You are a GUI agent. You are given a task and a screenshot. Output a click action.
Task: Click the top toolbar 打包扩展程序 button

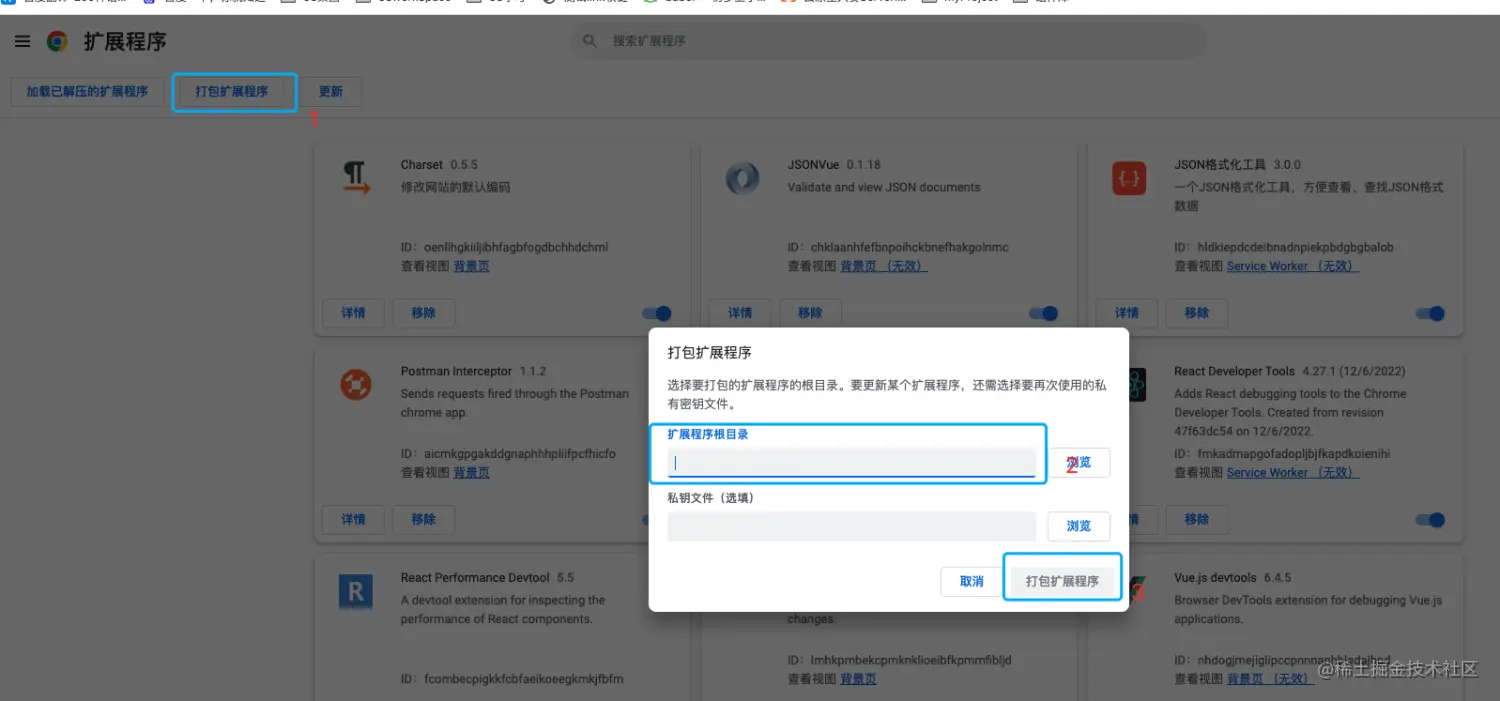click(232, 92)
